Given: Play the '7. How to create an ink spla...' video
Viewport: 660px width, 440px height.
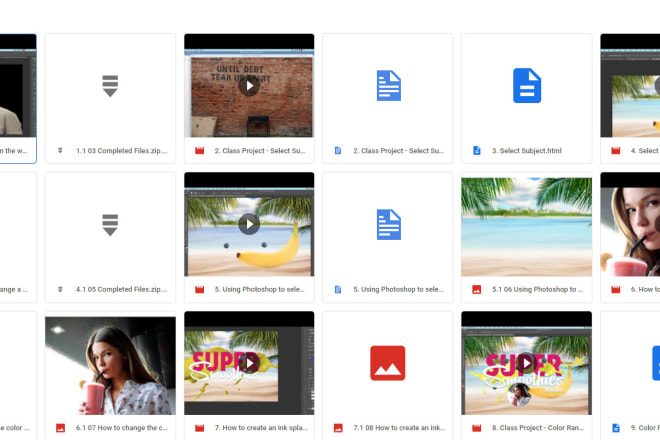Looking at the screenshot, I should pos(249,363).
